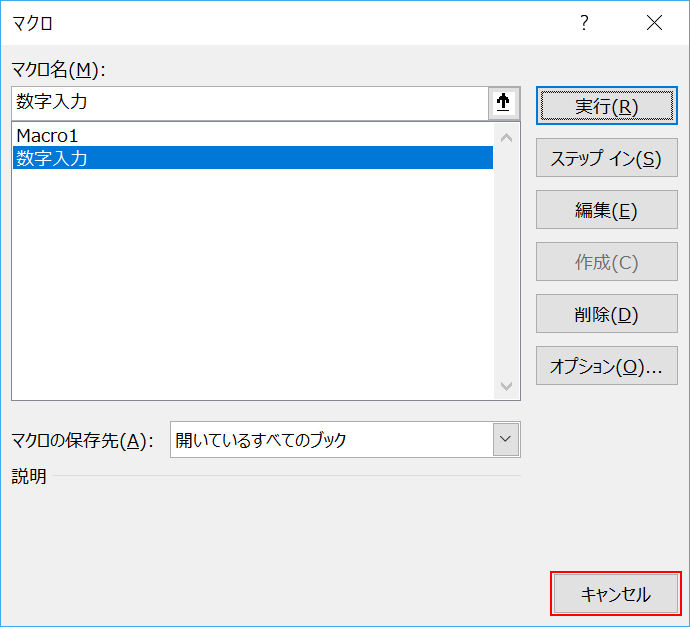The image size is (690, 627).
Task: Choose the 編集(E) edit button
Action: click(606, 209)
